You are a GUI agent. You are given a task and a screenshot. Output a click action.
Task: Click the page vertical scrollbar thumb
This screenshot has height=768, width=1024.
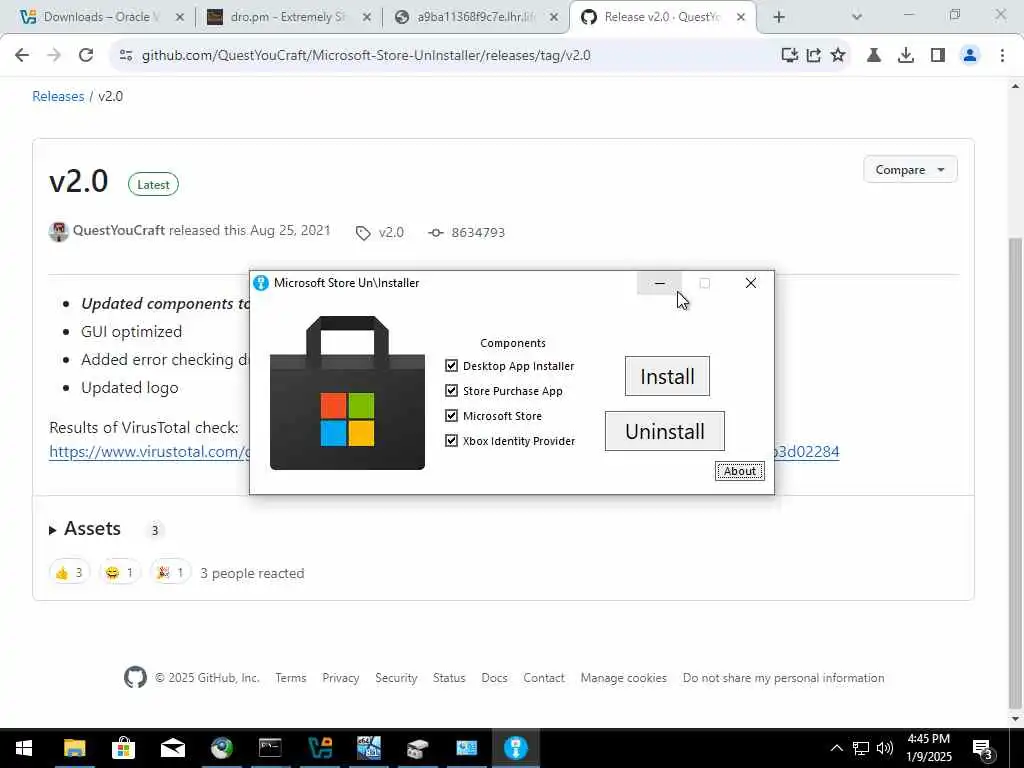tap(1016, 472)
